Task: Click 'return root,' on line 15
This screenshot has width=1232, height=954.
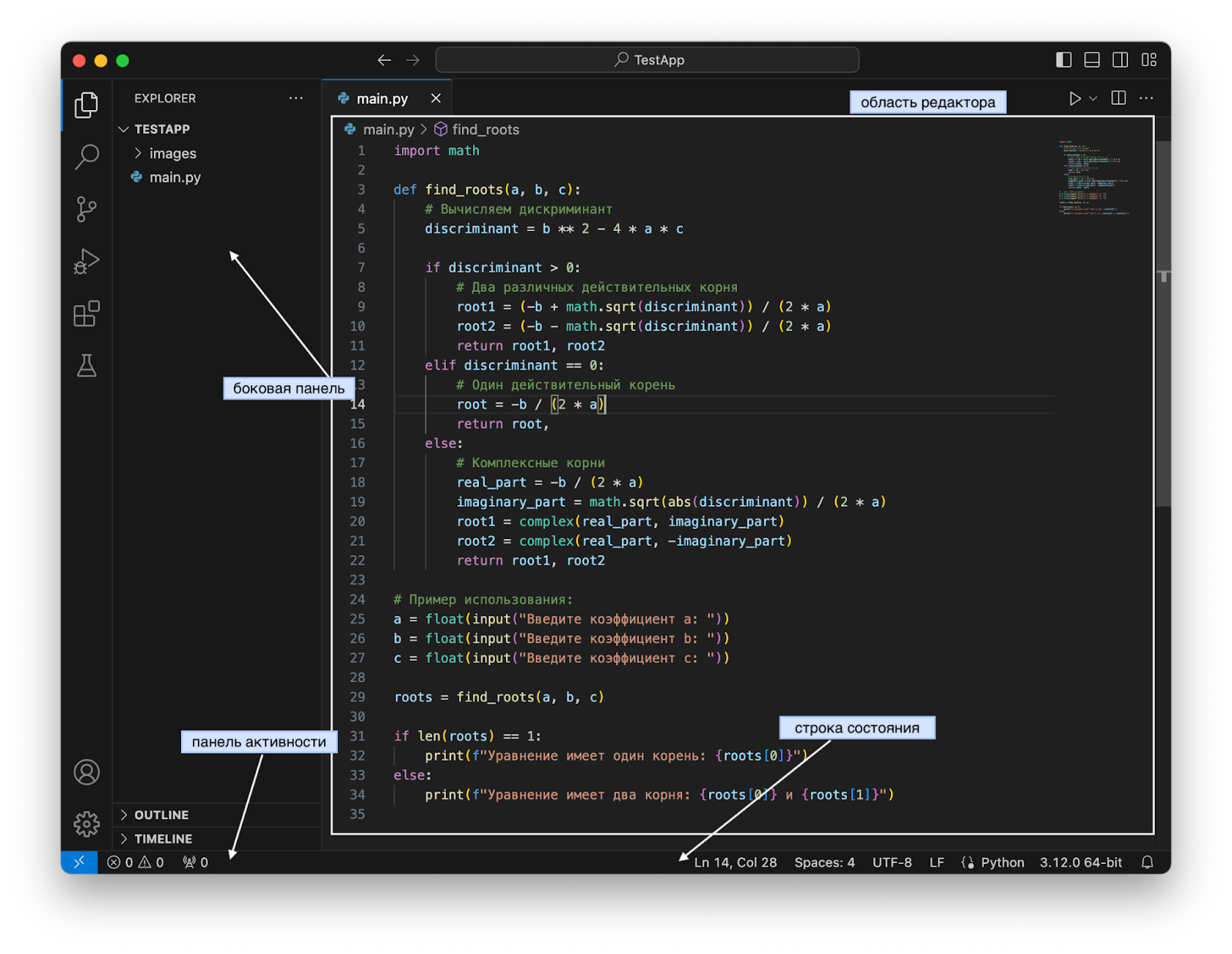Action: 503,423
